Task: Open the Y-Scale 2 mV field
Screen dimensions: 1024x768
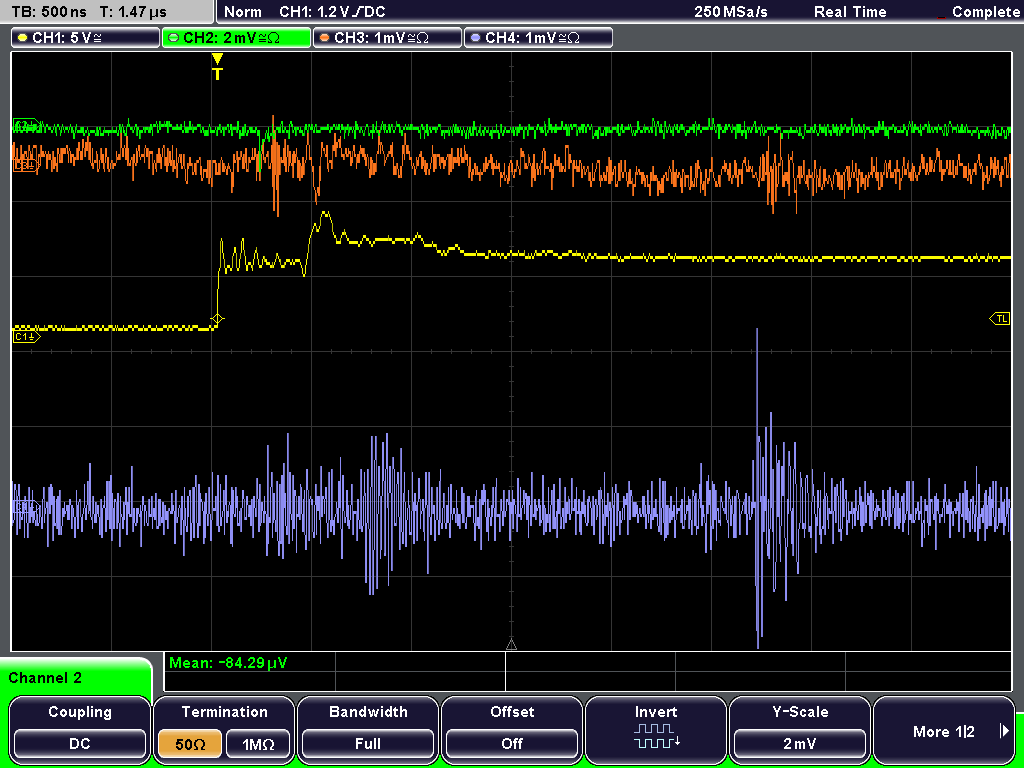Action: pyautogui.click(x=799, y=728)
